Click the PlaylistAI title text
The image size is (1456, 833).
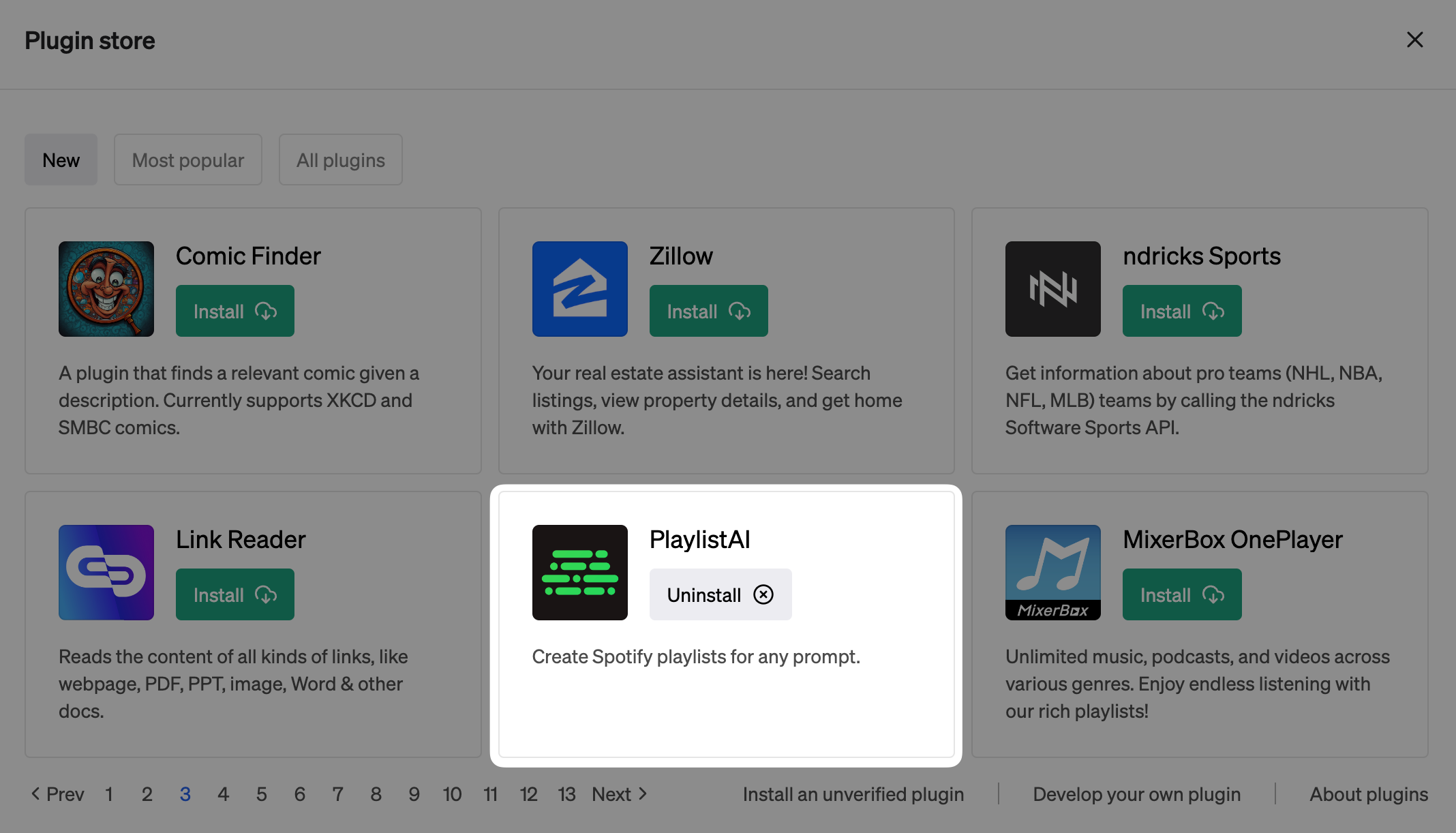700,540
